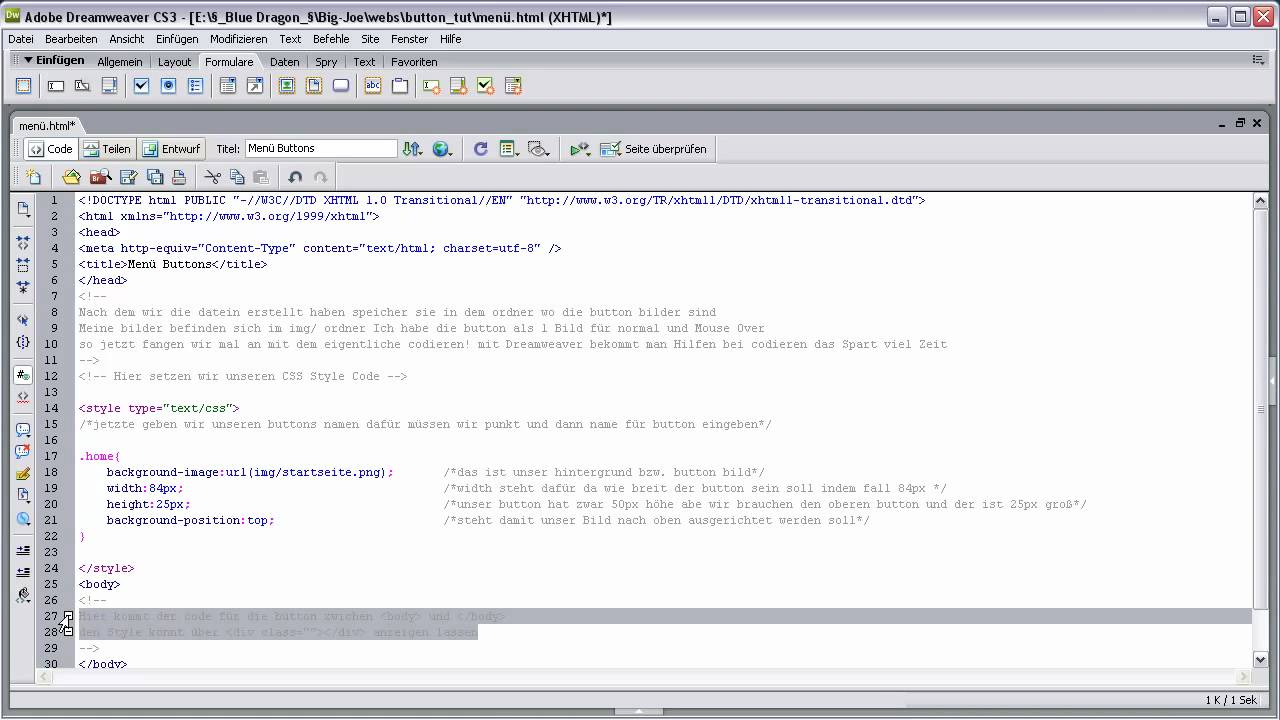
Task: Insert Spry validation checkbox widget
Action: pos(485,86)
